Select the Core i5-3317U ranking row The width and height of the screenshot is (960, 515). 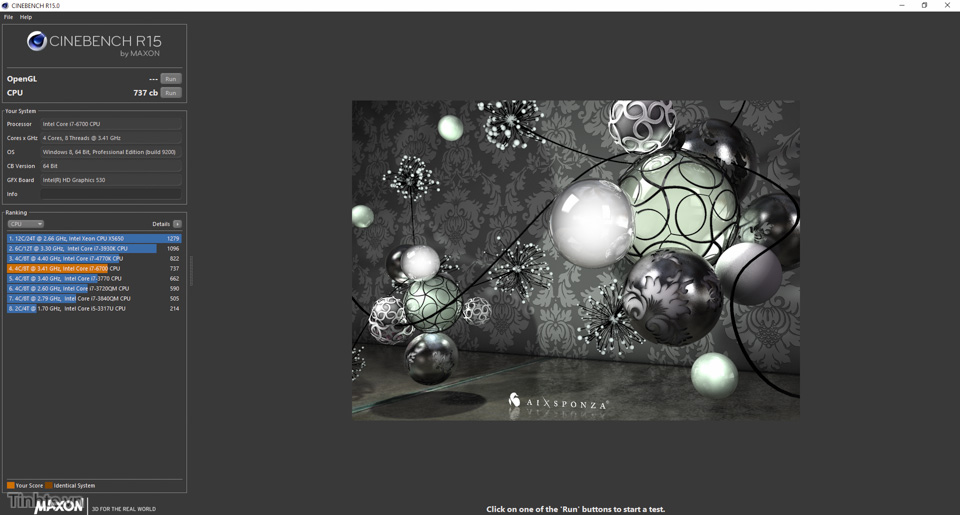click(94, 309)
